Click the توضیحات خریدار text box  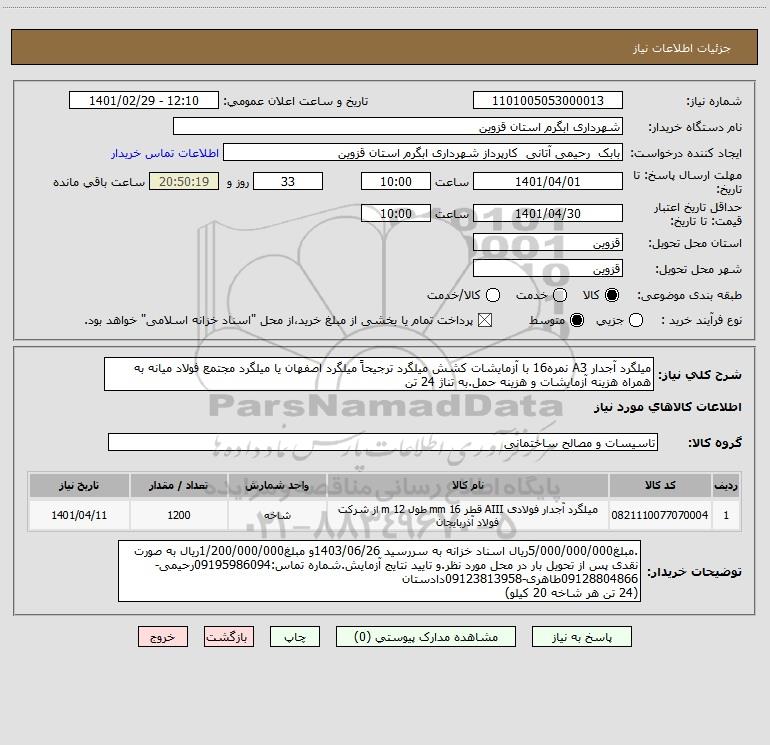tap(380, 571)
